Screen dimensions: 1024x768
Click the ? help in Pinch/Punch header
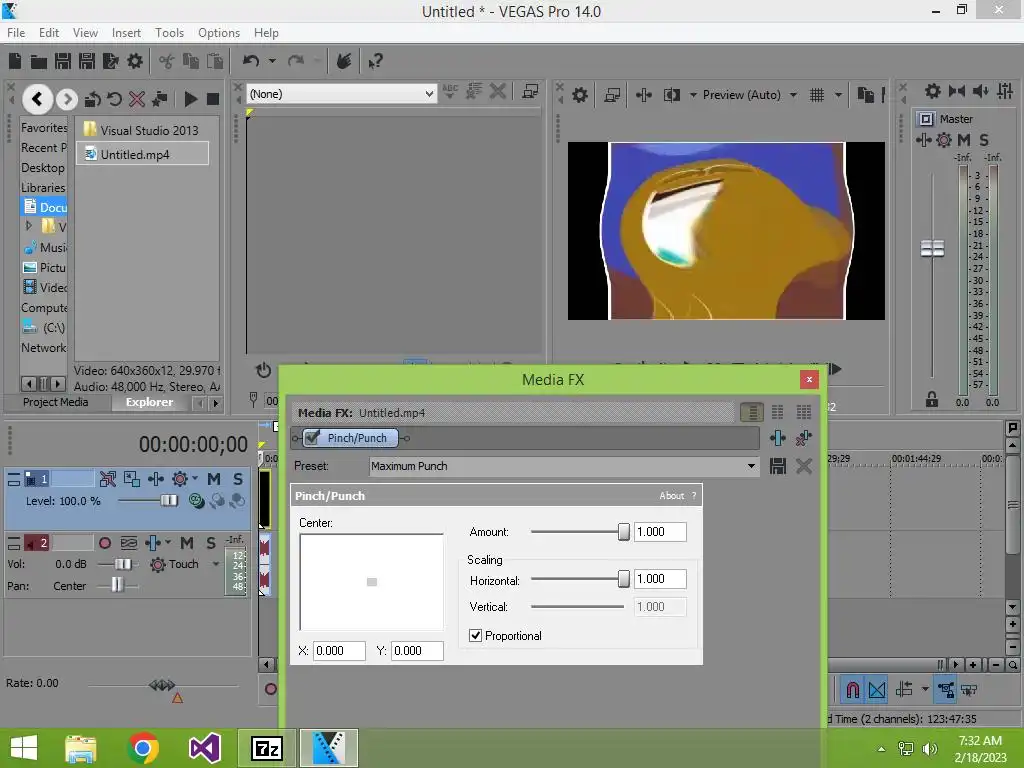coord(694,496)
